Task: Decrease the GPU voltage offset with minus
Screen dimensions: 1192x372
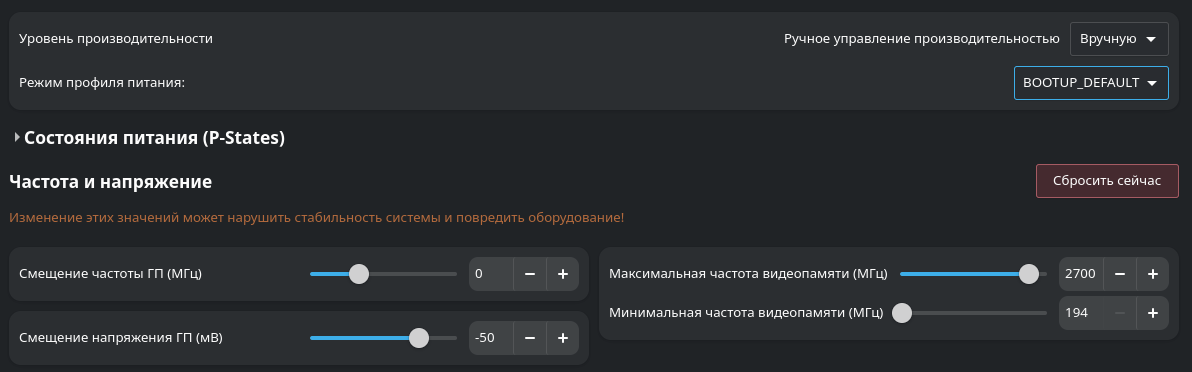Action: click(530, 338)
